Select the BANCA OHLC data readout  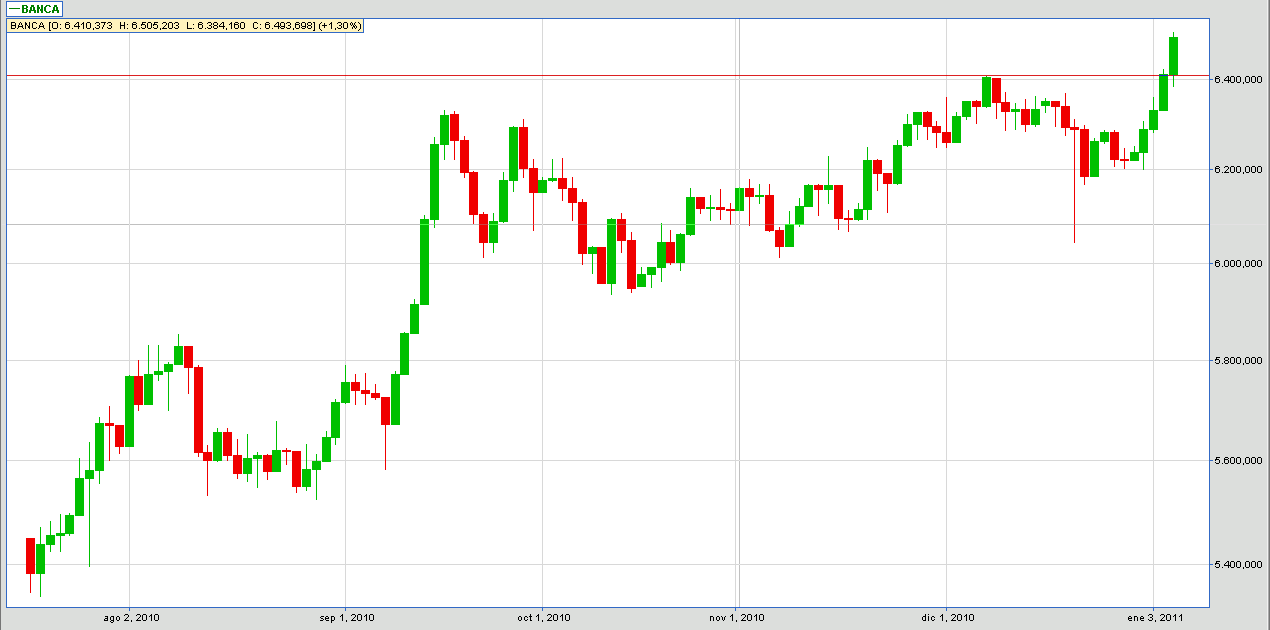185,25
